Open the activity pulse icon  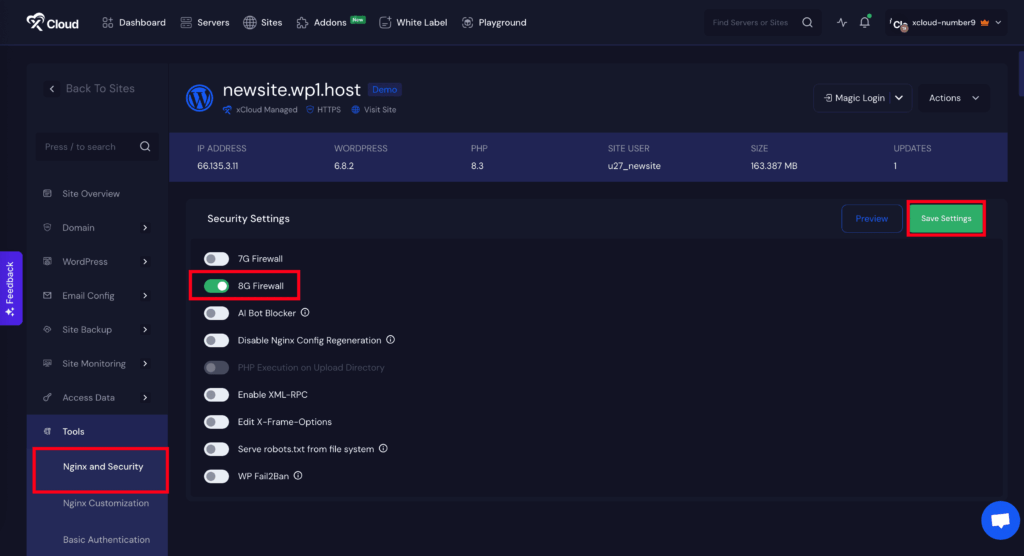coord(842,22)
